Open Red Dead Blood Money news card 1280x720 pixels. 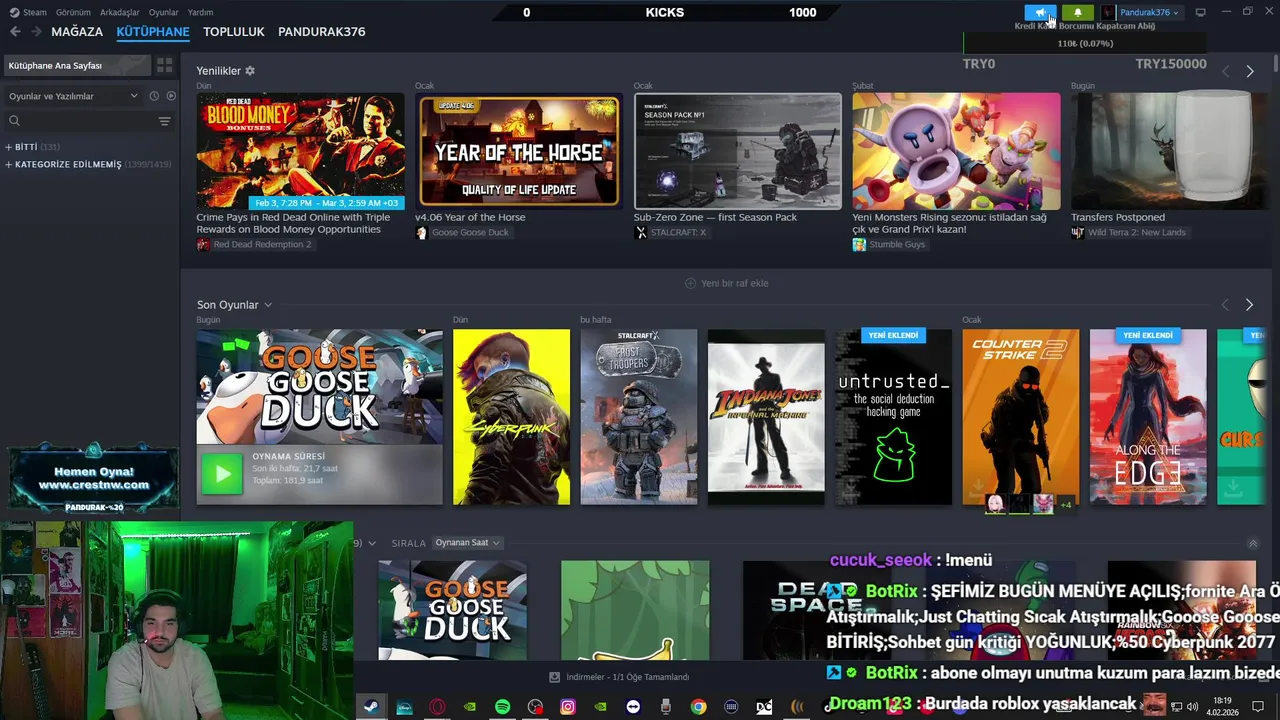point(300,151)
